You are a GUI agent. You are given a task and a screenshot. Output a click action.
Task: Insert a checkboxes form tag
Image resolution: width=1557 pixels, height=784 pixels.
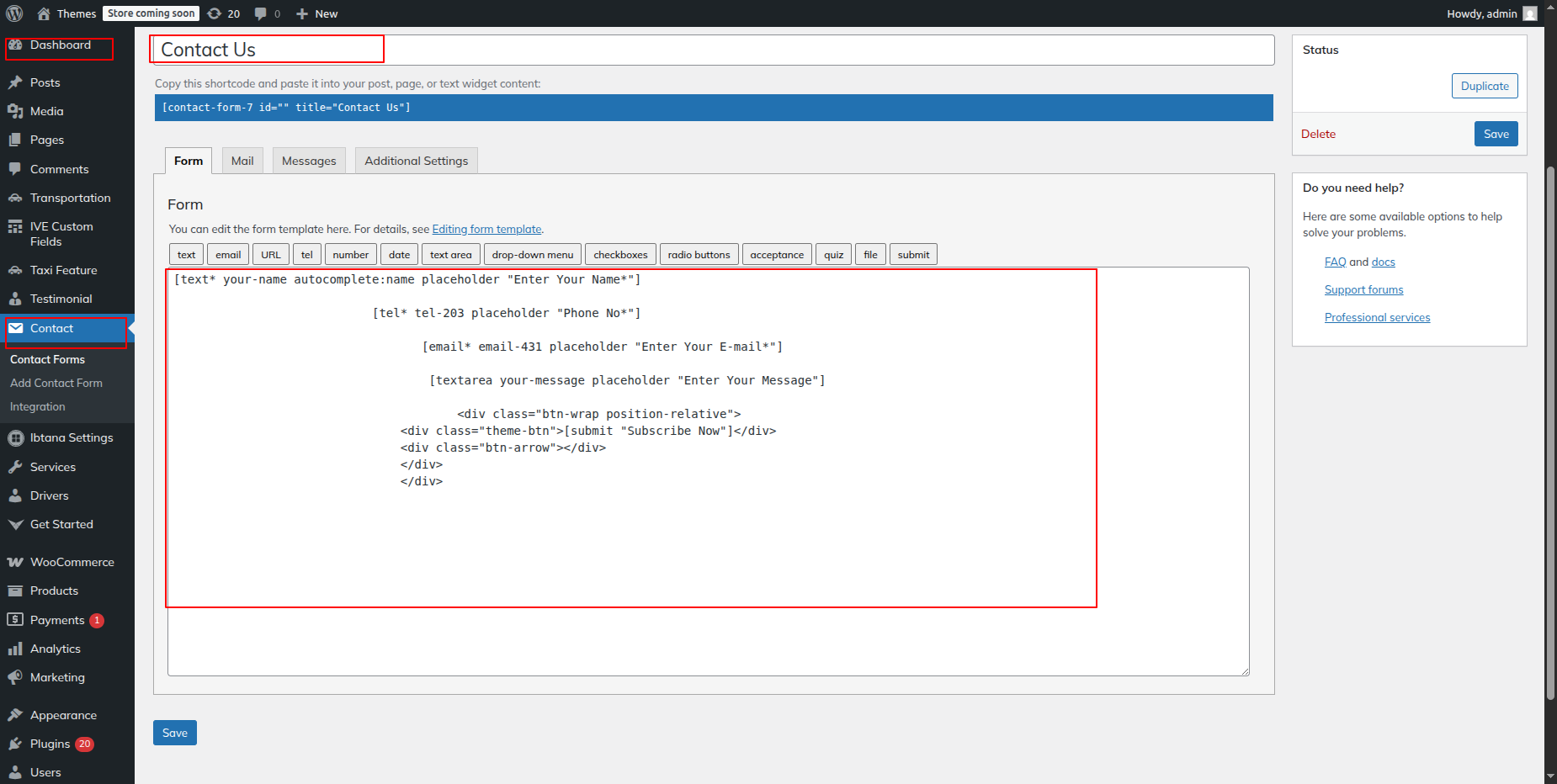620,255
